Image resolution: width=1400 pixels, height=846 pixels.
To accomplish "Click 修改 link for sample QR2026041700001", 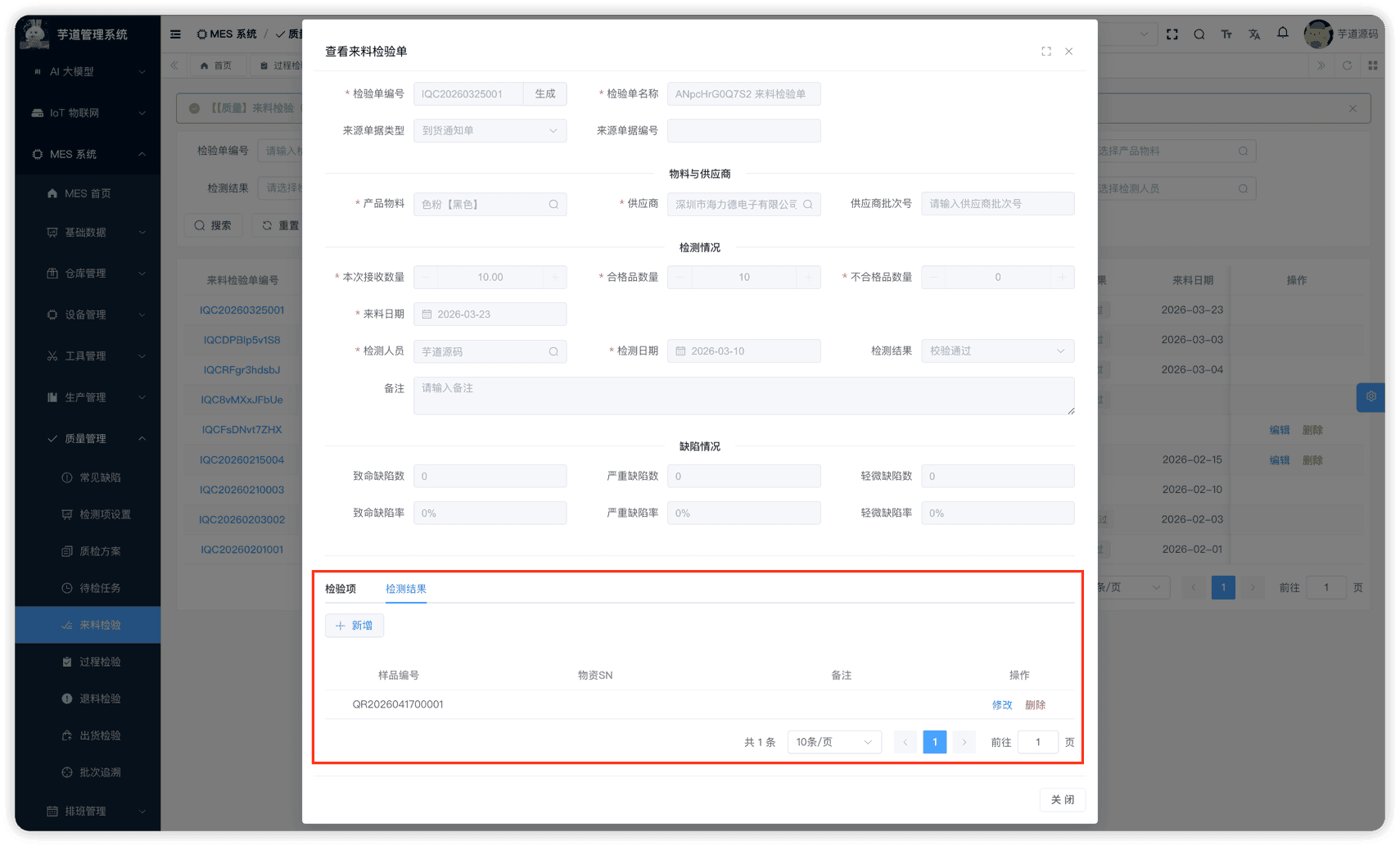I will click(1001, 705).
